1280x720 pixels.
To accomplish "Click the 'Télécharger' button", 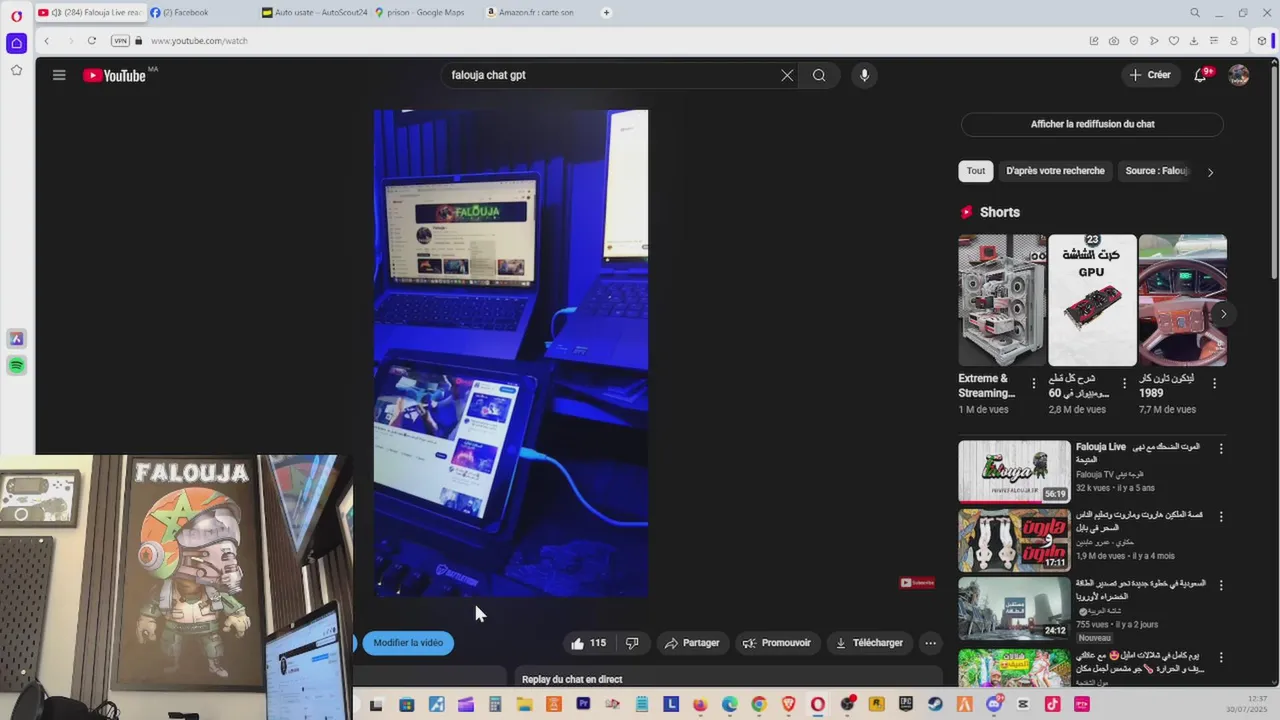I will click(869, 643).
